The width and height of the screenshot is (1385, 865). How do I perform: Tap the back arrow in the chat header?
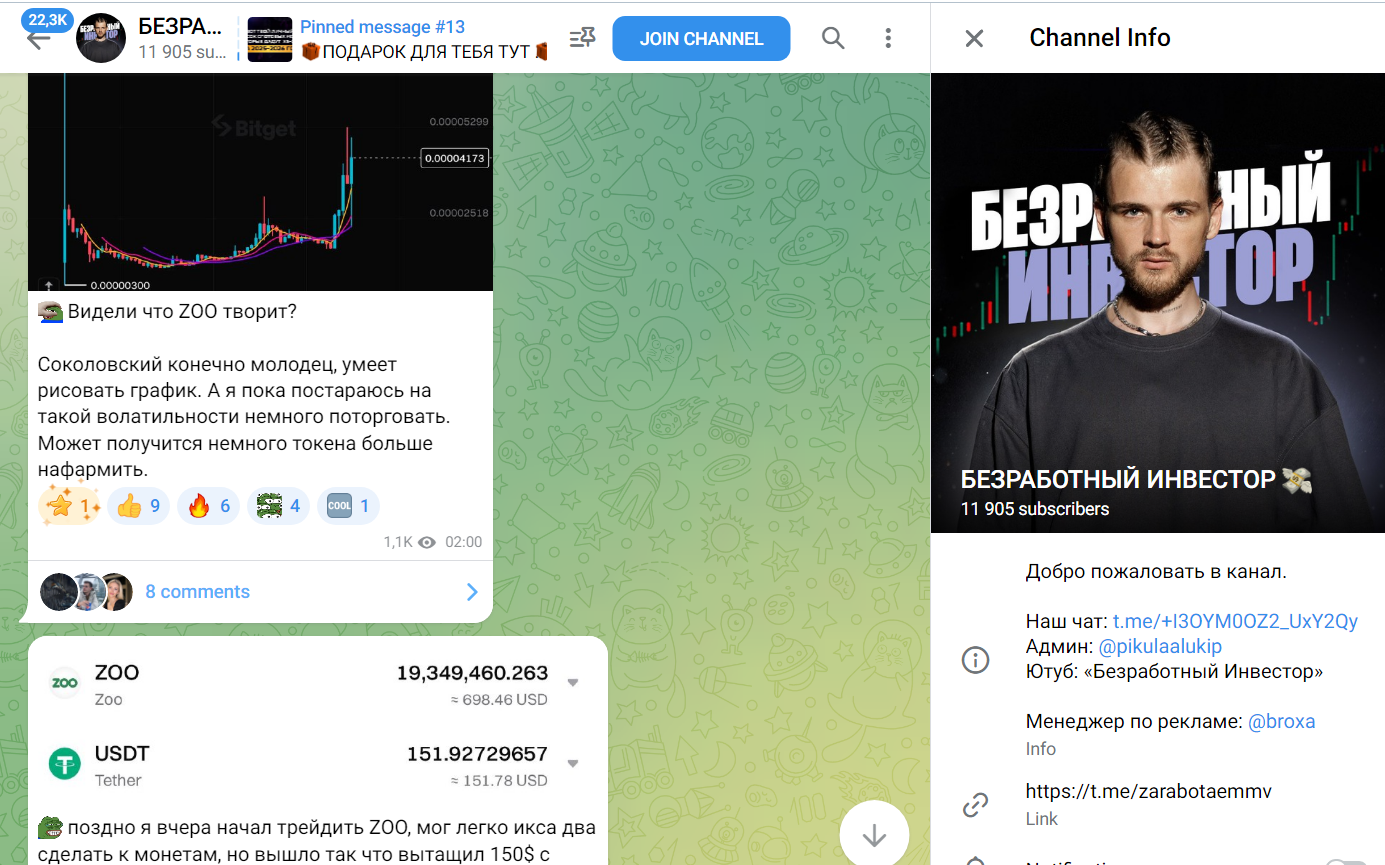(36, 38)
